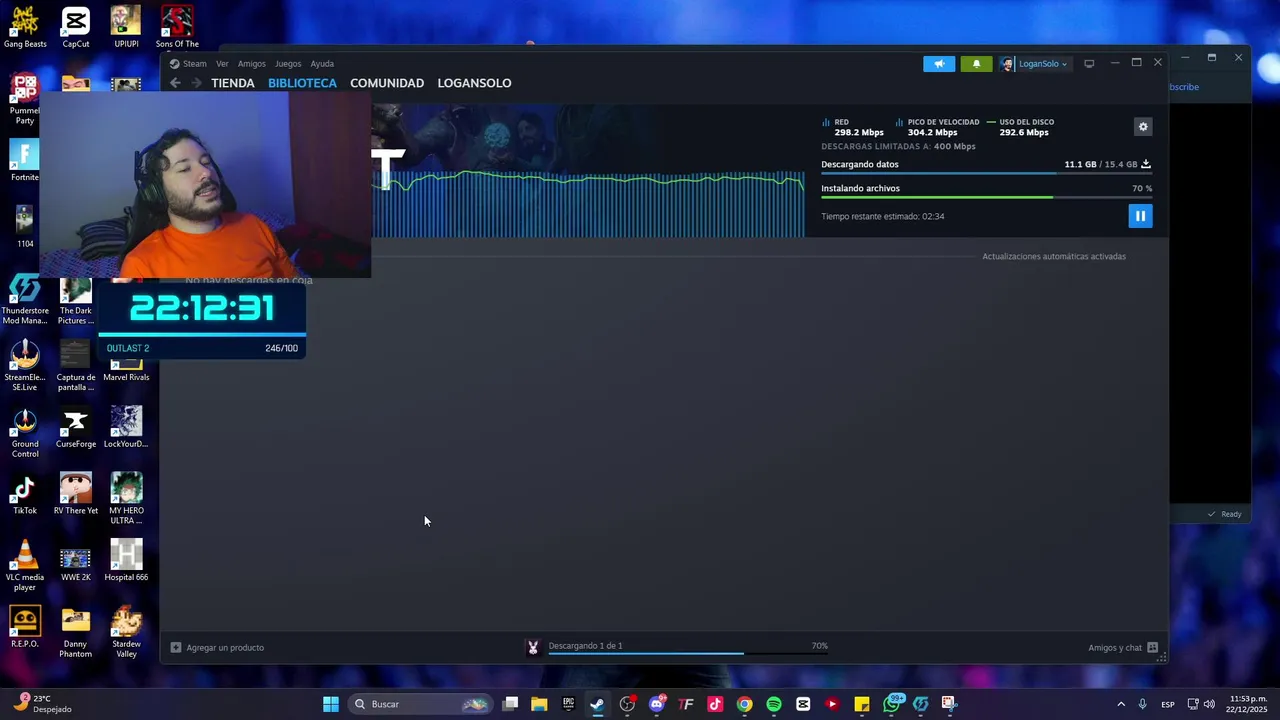Open R.E.P.O. desktop shortcut
This screenshot has width=1280, height=720.
[x=25, y=627]
